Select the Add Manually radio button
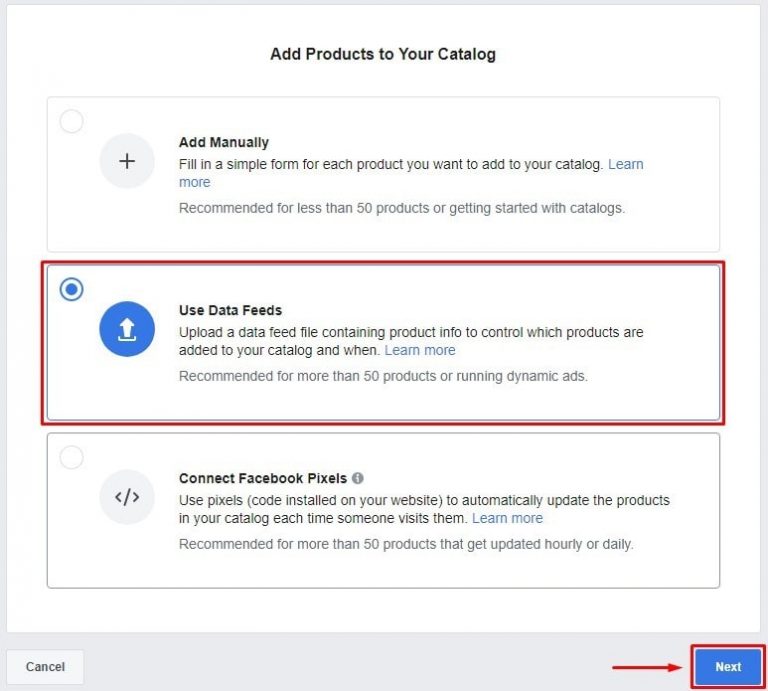This screenshot has height=691, width=768. coord(72,122)
